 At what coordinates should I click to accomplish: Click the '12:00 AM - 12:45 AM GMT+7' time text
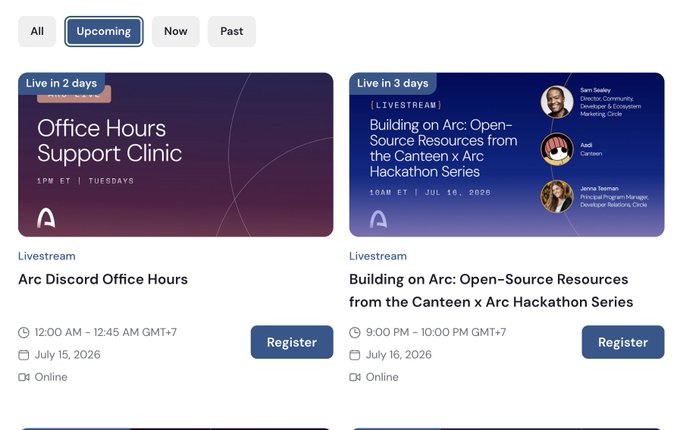point(105,332)
